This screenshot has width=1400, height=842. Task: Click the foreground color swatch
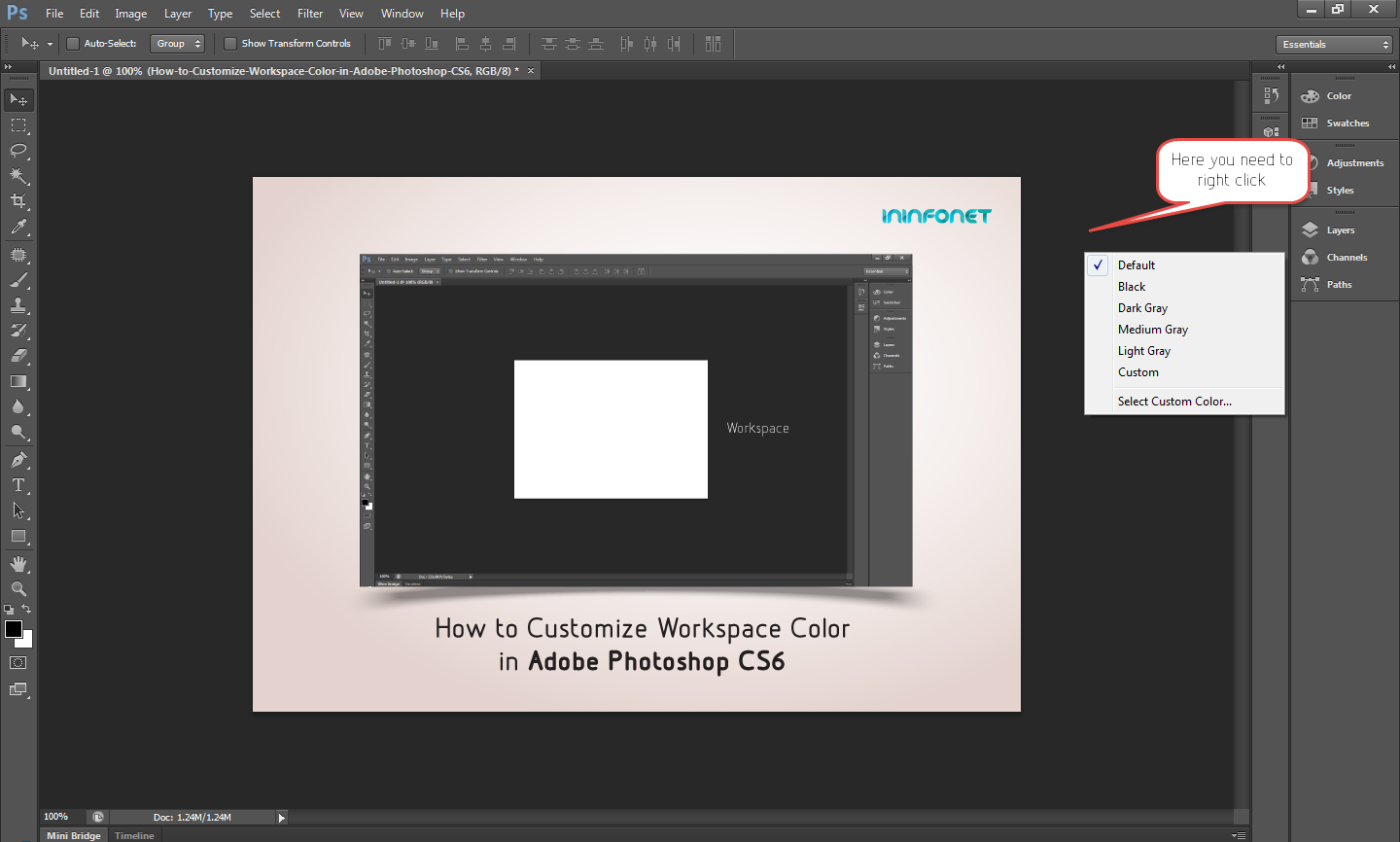coord(14,628)
